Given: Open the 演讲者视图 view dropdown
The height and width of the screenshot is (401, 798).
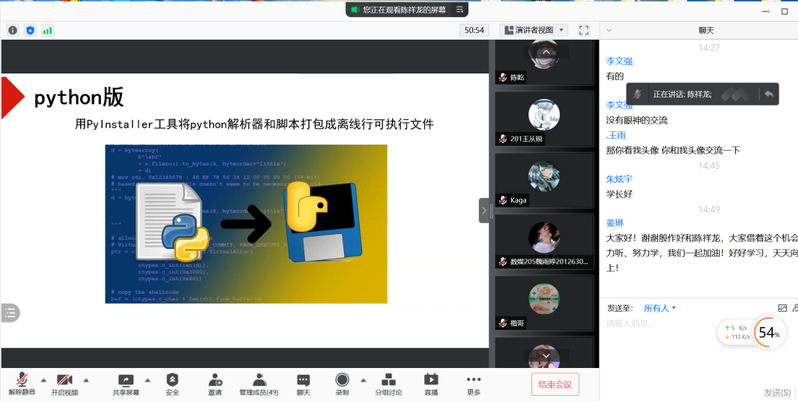Looking at the screenshot, I should [x=533, y=30].
